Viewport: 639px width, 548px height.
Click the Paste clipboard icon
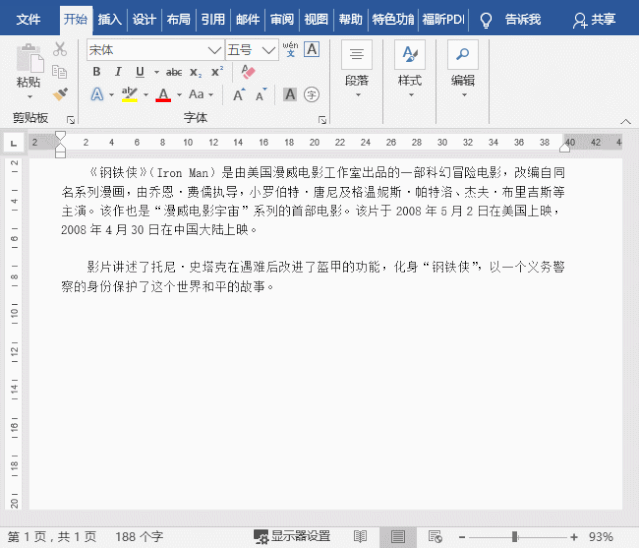point(29,58)
